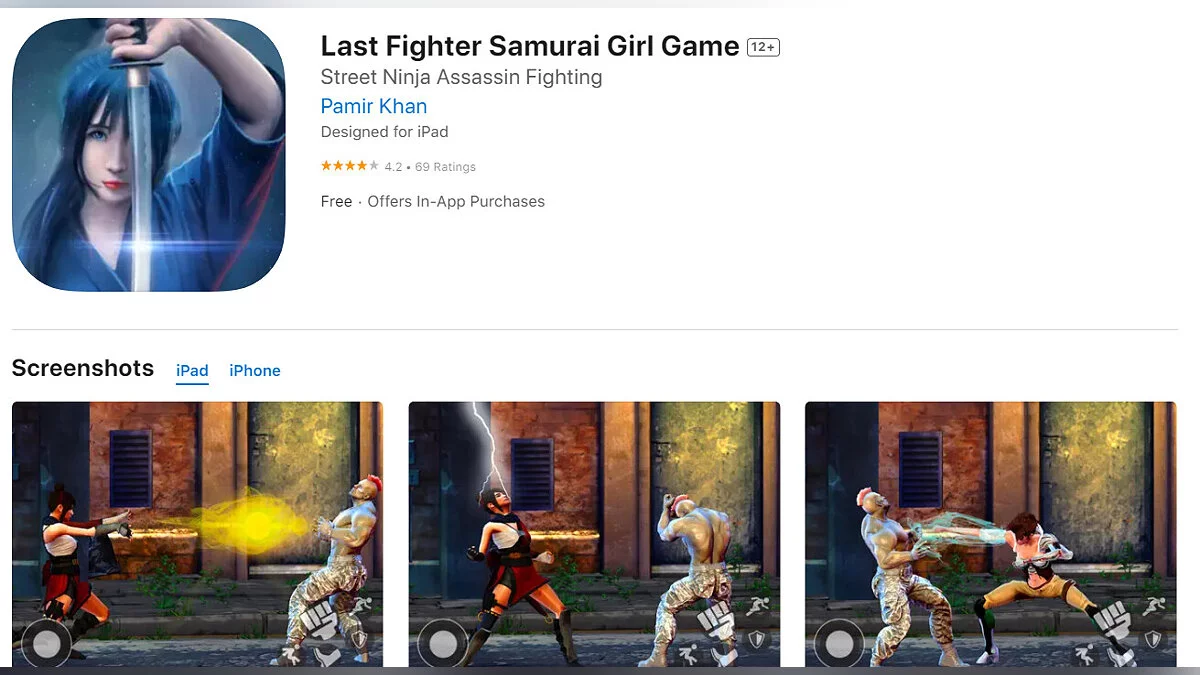Open the Pamir Khan developer link
The height and width of the screenshot is (675, 1200).
tap(374, 106)
